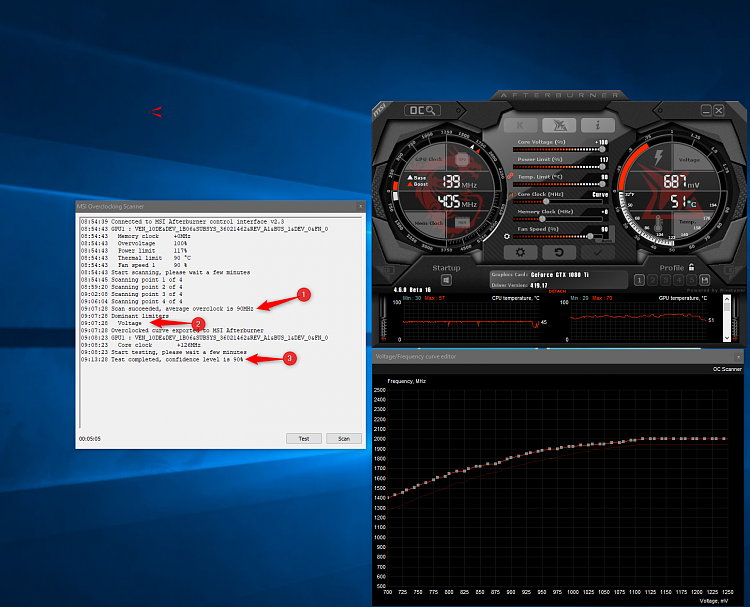The height and width of the screenshot is (607, 750).
Task: Click the 4.6.0 Beta 16 version text
Action: click(412, 290)
